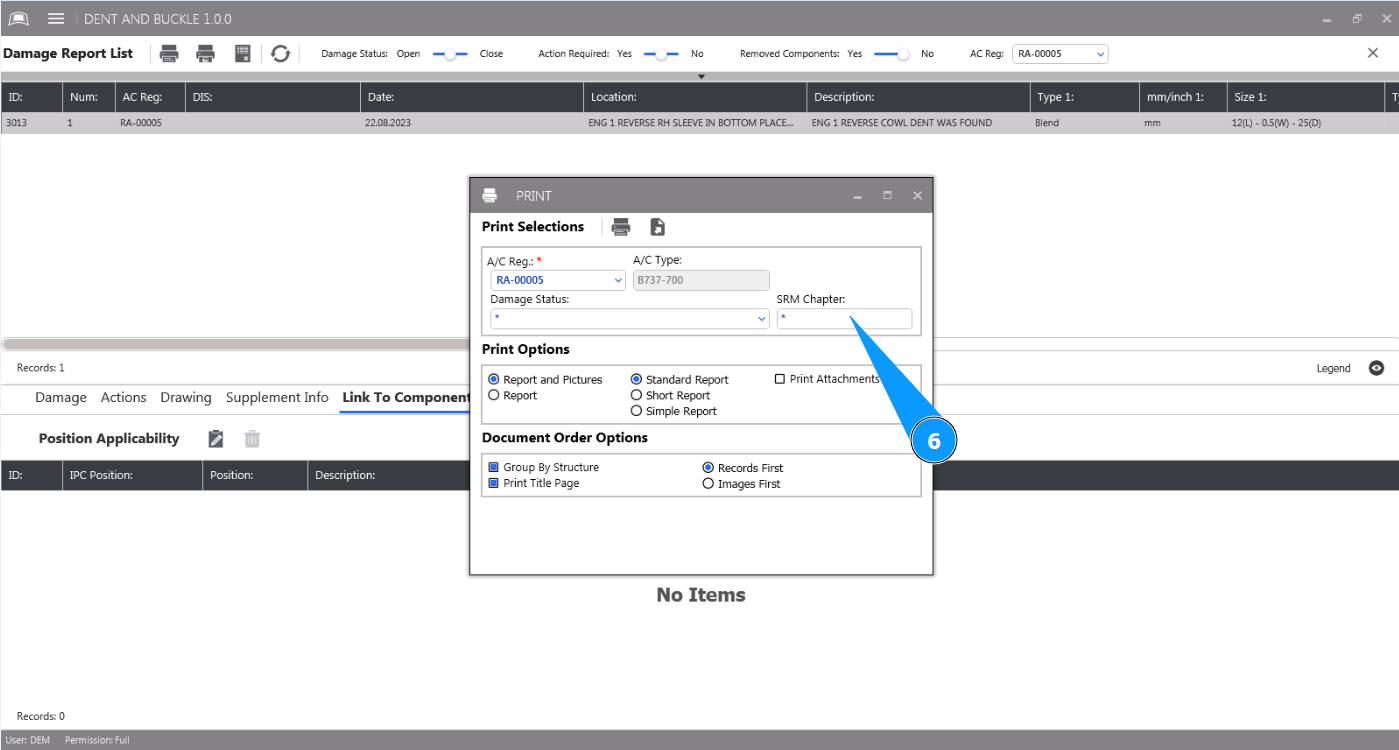The image size is (1399, 750).
Task: Click the SRM Chapter input field
Action: 844,318
